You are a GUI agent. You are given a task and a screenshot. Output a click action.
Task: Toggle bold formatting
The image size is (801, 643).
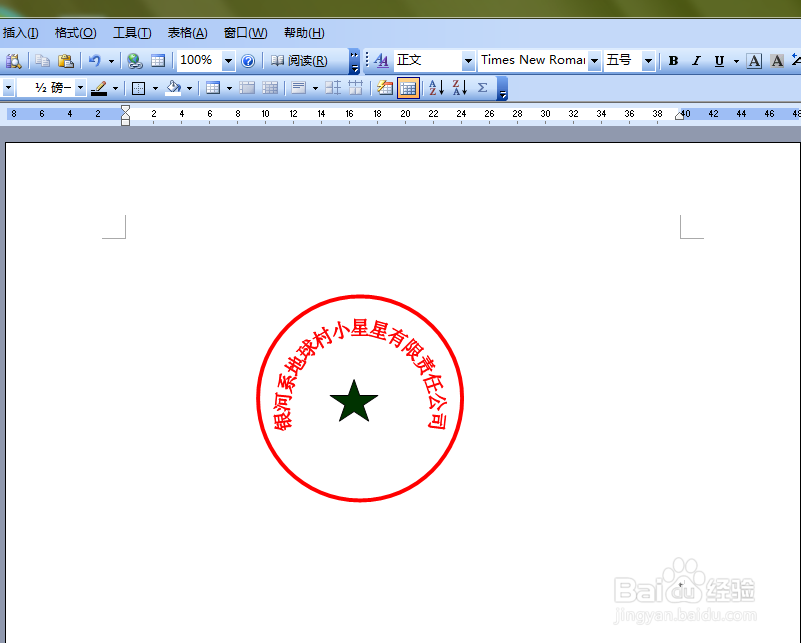(675, 60)
